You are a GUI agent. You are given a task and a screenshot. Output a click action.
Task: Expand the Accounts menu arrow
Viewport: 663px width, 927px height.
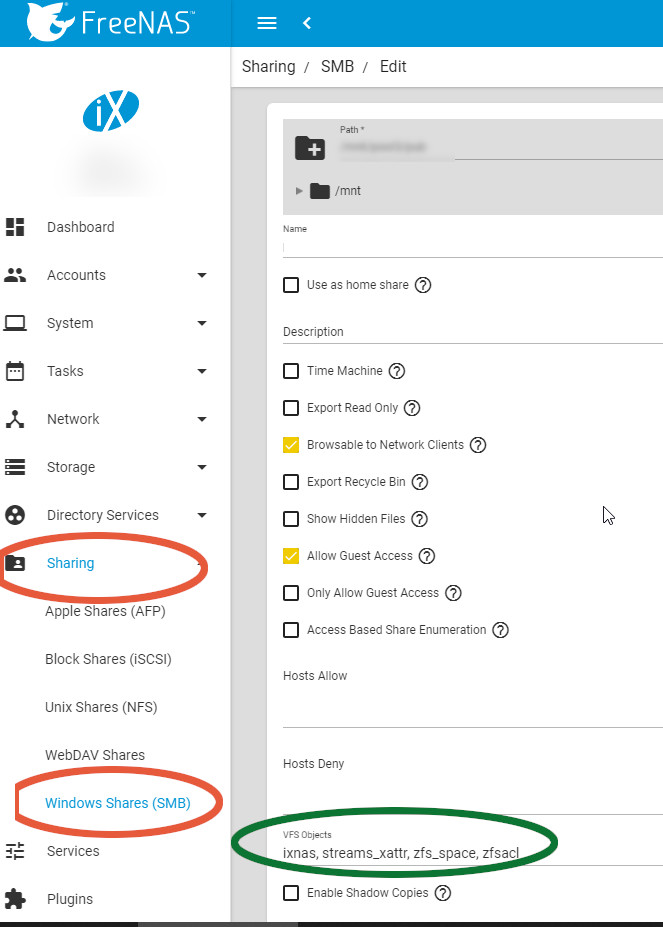202,275
